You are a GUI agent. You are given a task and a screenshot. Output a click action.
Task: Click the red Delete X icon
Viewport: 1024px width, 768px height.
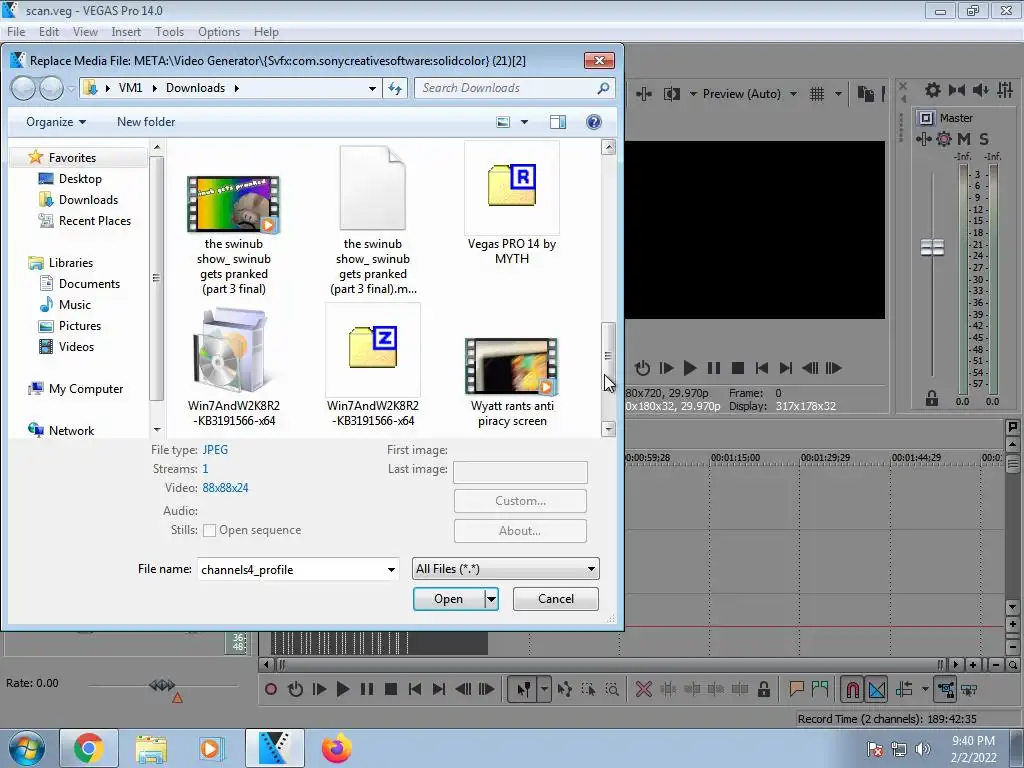[643, 689]
